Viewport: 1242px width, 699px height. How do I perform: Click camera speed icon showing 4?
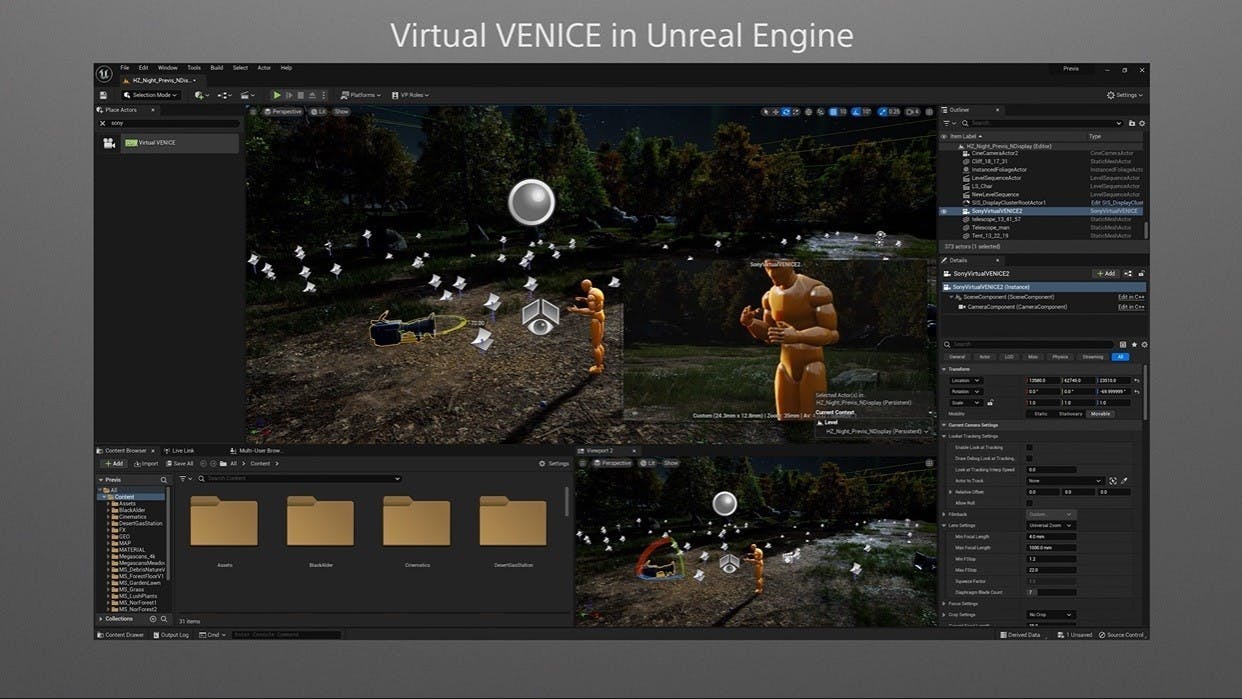(x=912, y=112)
